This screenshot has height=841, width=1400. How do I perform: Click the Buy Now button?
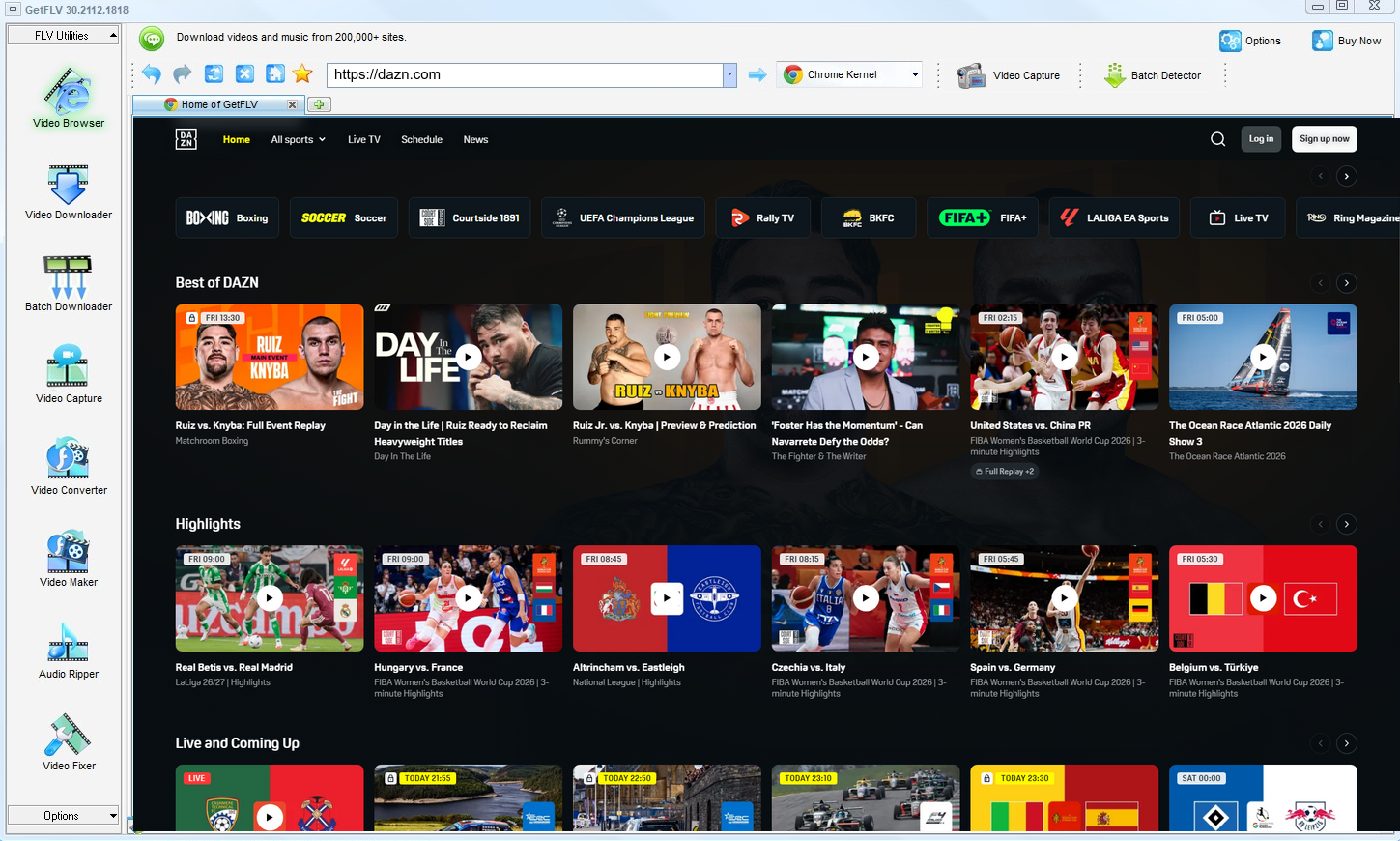tap(1346, 41)
